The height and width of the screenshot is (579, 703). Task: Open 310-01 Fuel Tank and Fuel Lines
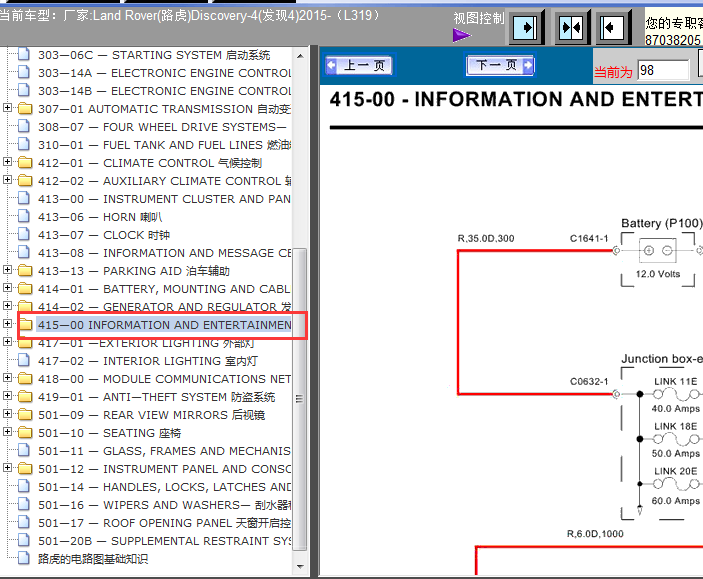pyautogui.click(x=164, y=145)
